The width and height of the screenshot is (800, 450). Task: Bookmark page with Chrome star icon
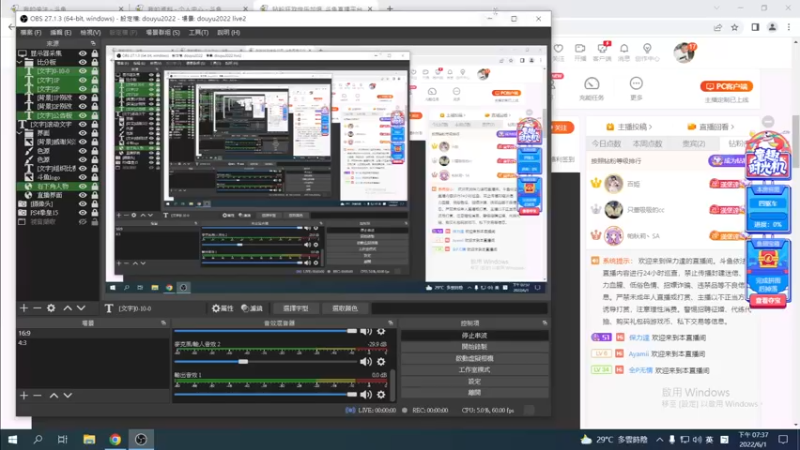[735, 28]
